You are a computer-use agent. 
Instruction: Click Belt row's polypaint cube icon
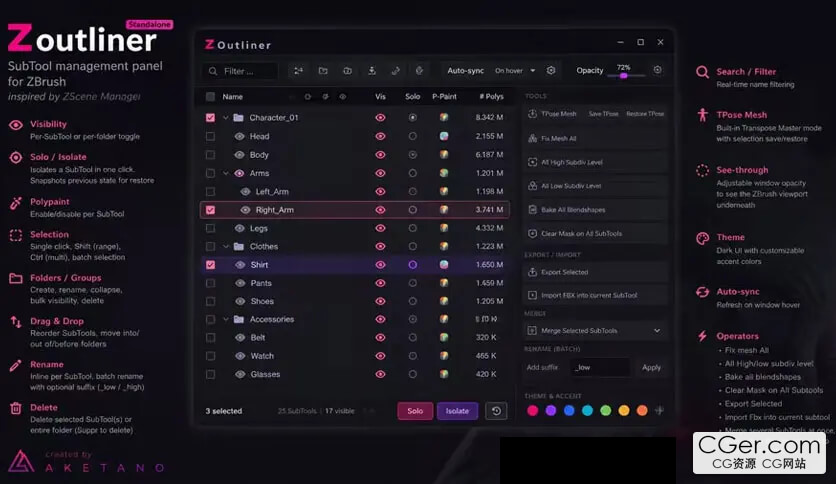point(444,337)
